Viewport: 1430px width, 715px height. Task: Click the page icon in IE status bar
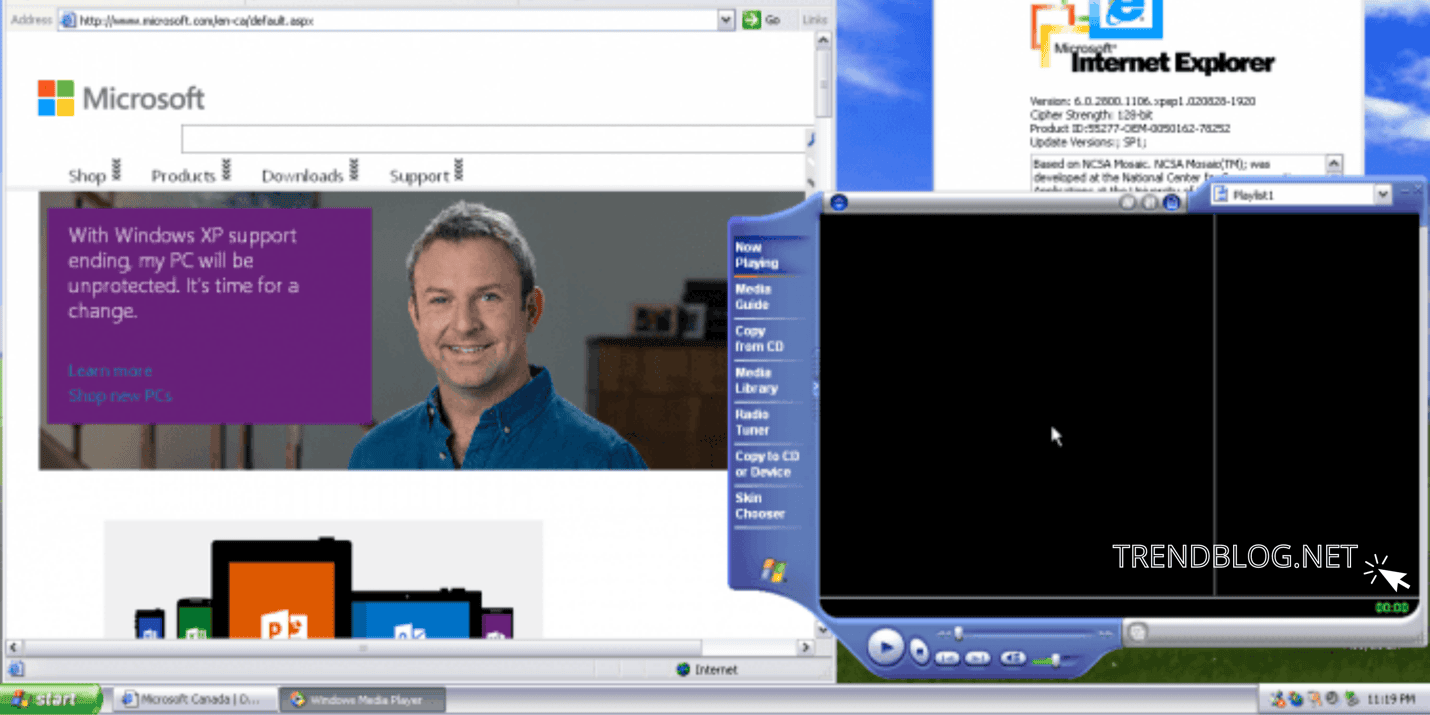point(16,670)
